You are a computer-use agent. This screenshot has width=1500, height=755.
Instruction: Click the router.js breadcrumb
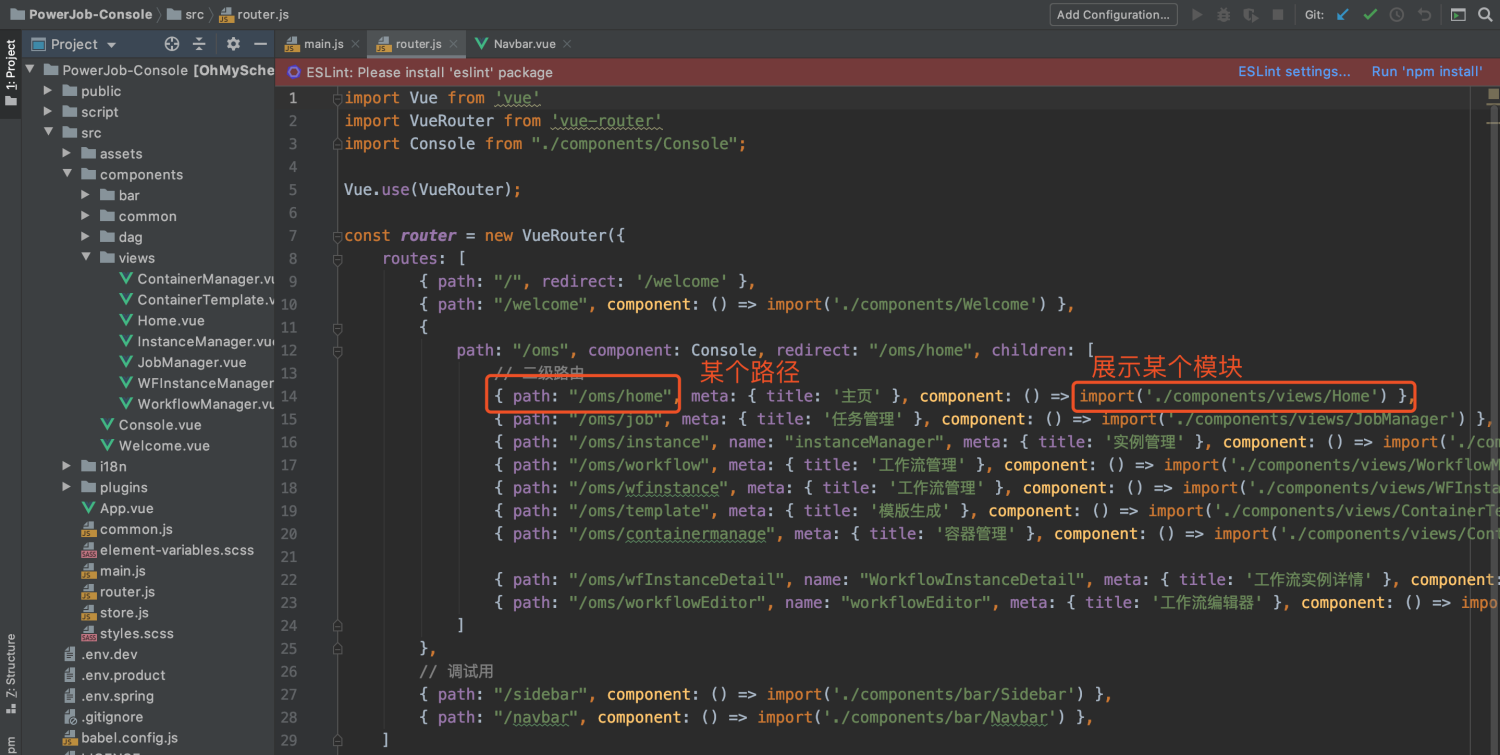point(255,15)
